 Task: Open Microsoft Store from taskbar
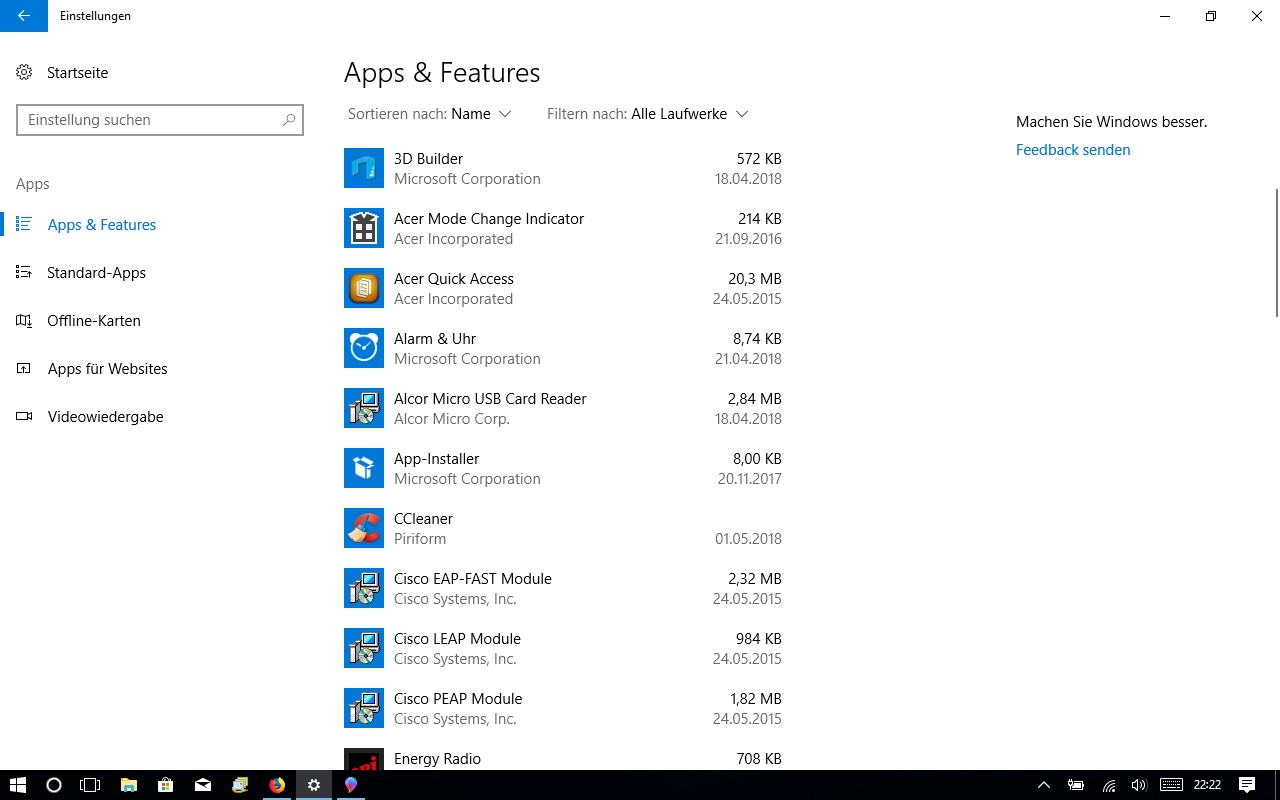(x=166, y=785)
